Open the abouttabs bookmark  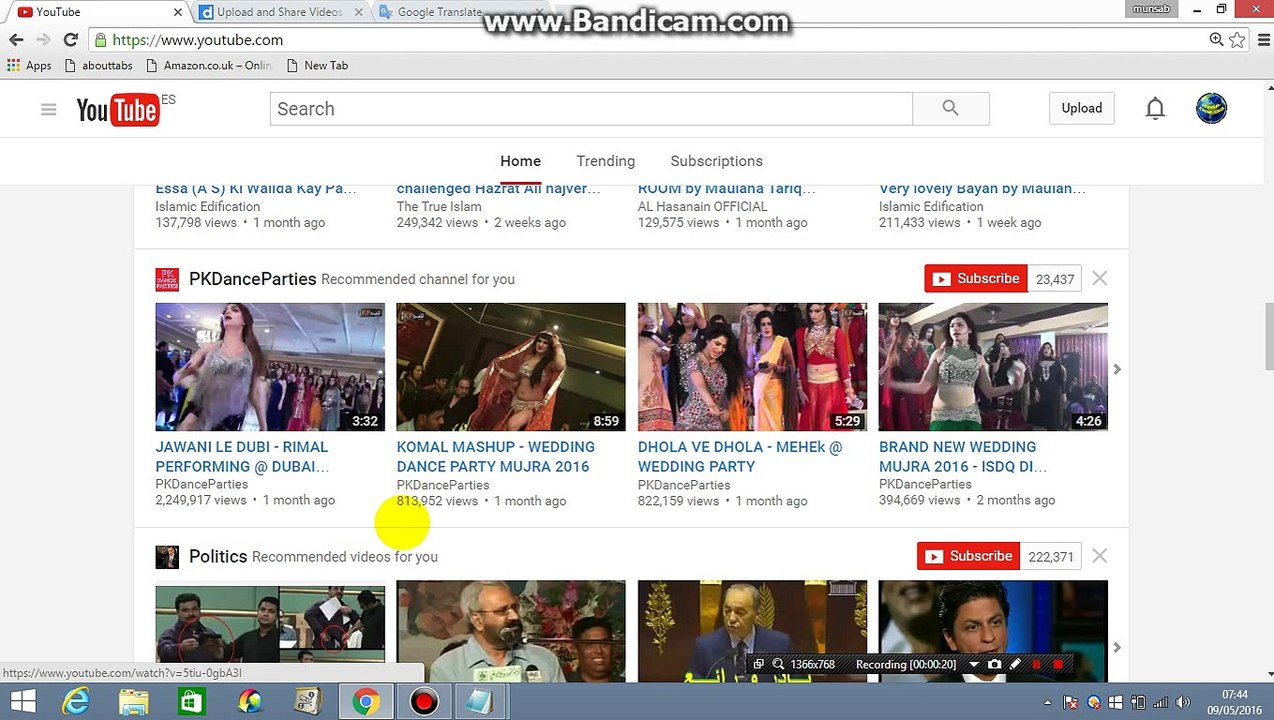[97, 65]
